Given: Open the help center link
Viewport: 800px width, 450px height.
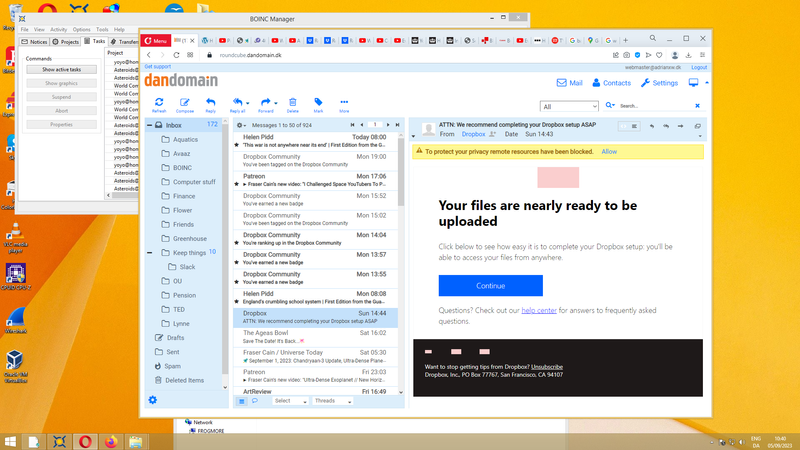Looking at the screenshot, I should tap(539, 310).
